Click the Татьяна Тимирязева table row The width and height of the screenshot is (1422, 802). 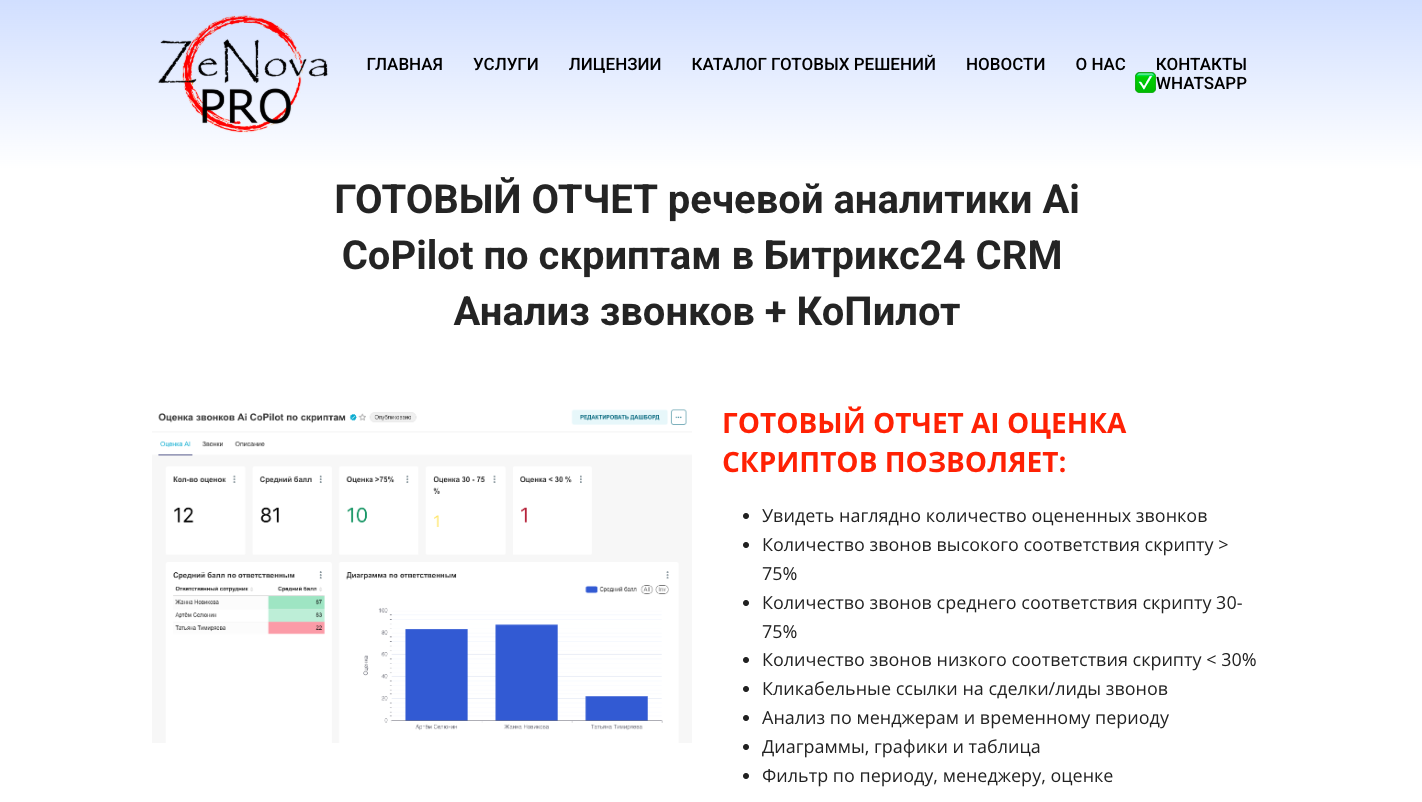click(248, 628)
